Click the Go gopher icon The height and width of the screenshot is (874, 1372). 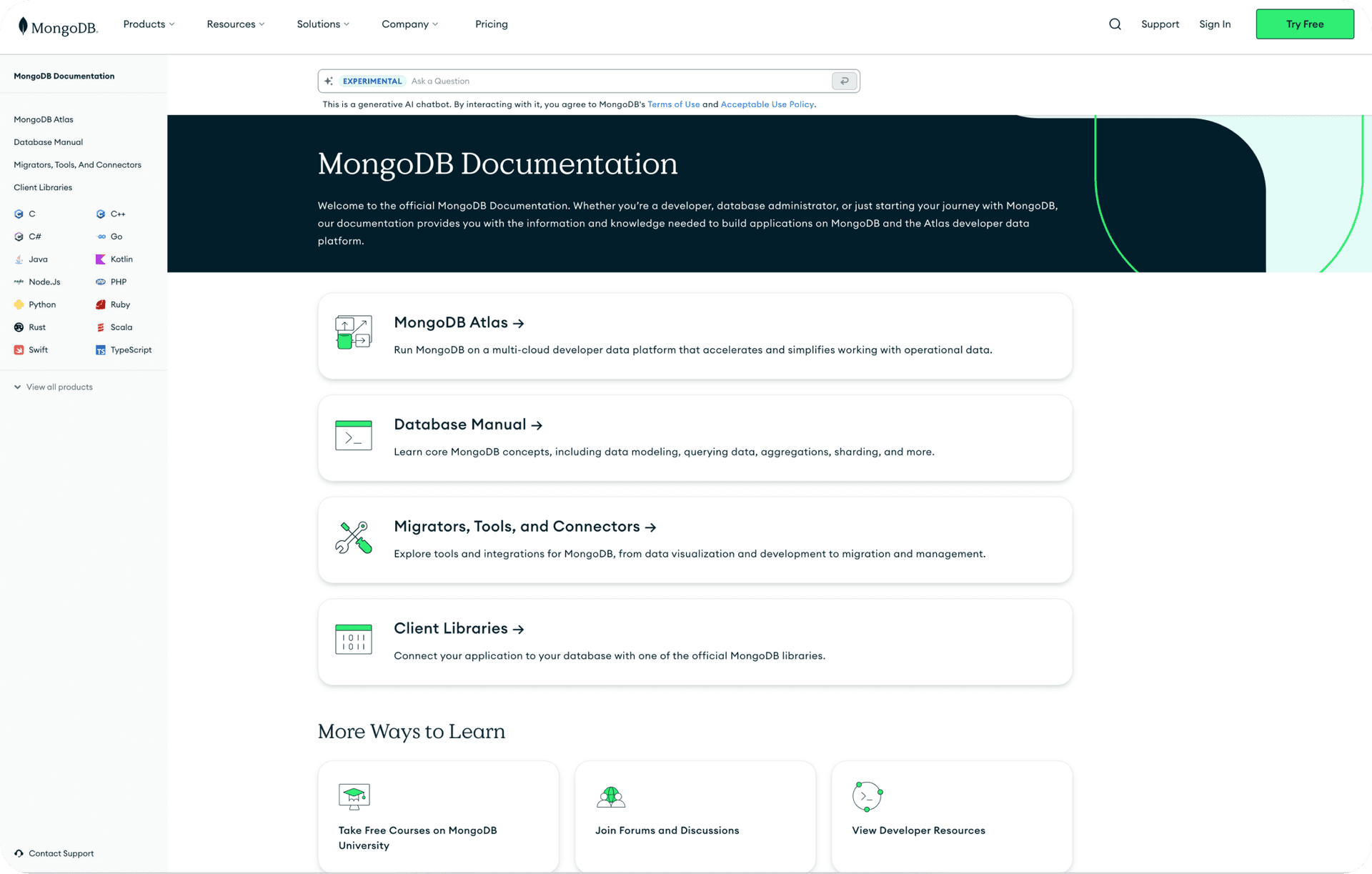click(x=101, y=237)
